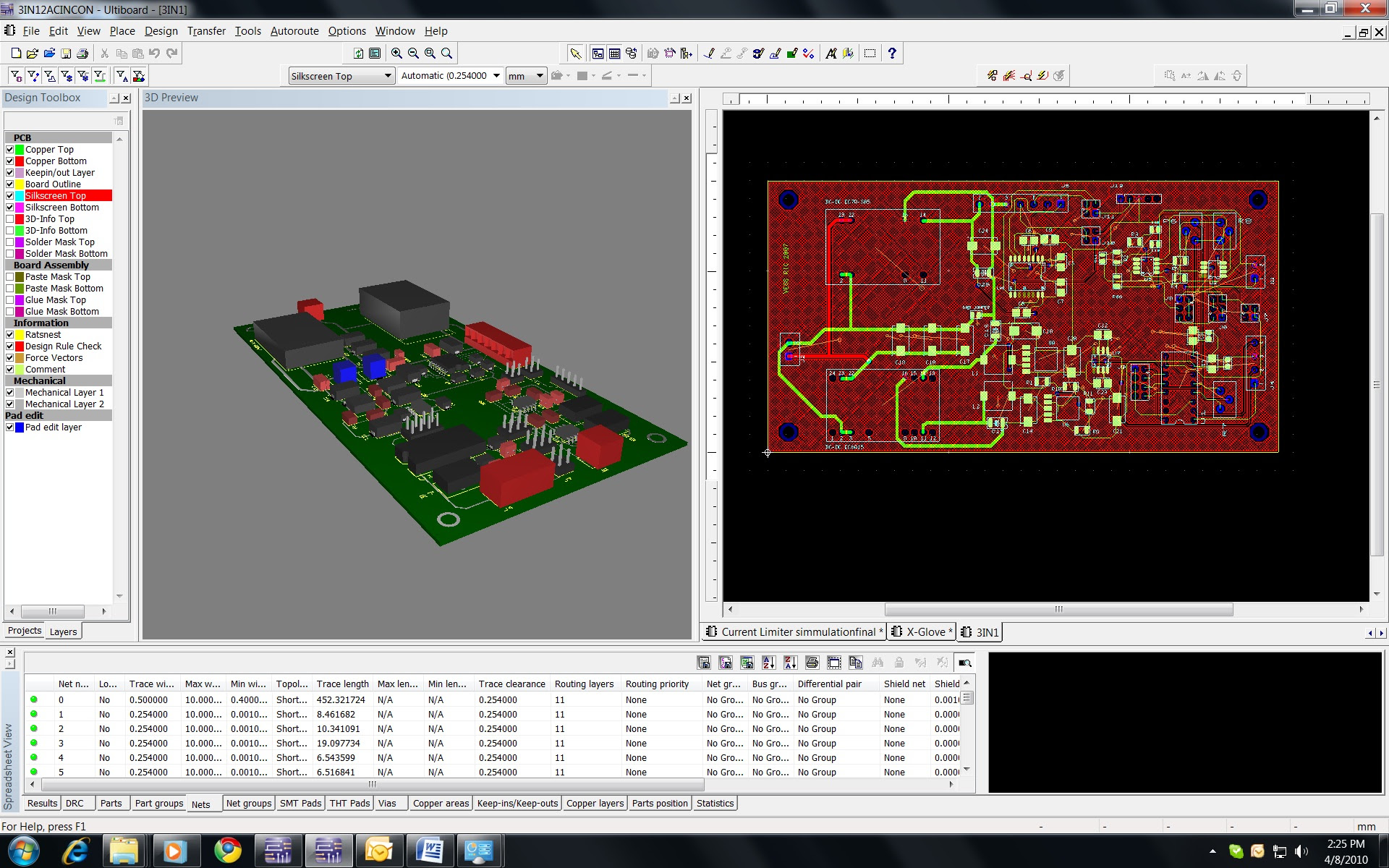Switch to the Statistics tab
The height and width of the screenshot is (868, 1389).
point(716,803)
